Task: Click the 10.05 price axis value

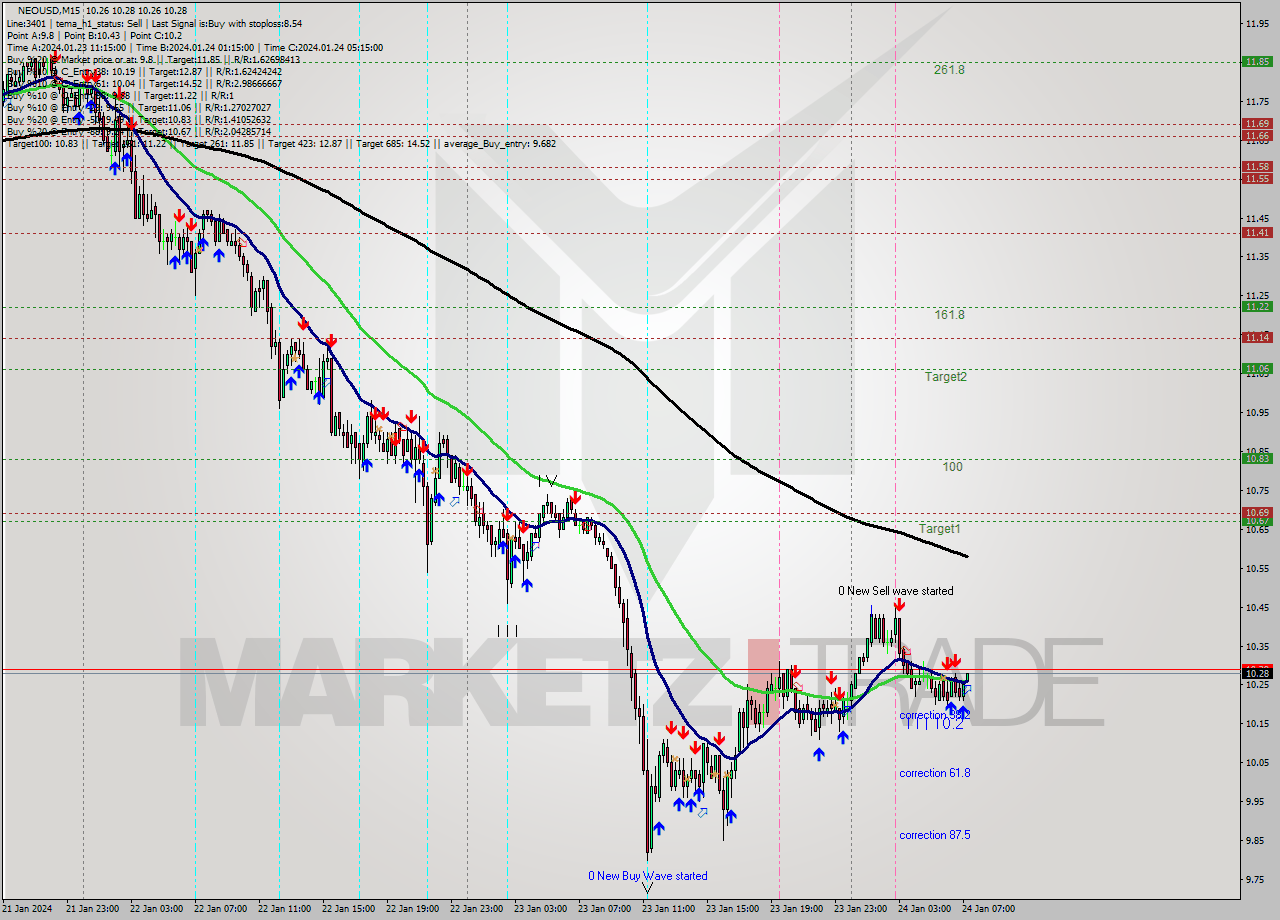Action: click(x=1257, y=763)
